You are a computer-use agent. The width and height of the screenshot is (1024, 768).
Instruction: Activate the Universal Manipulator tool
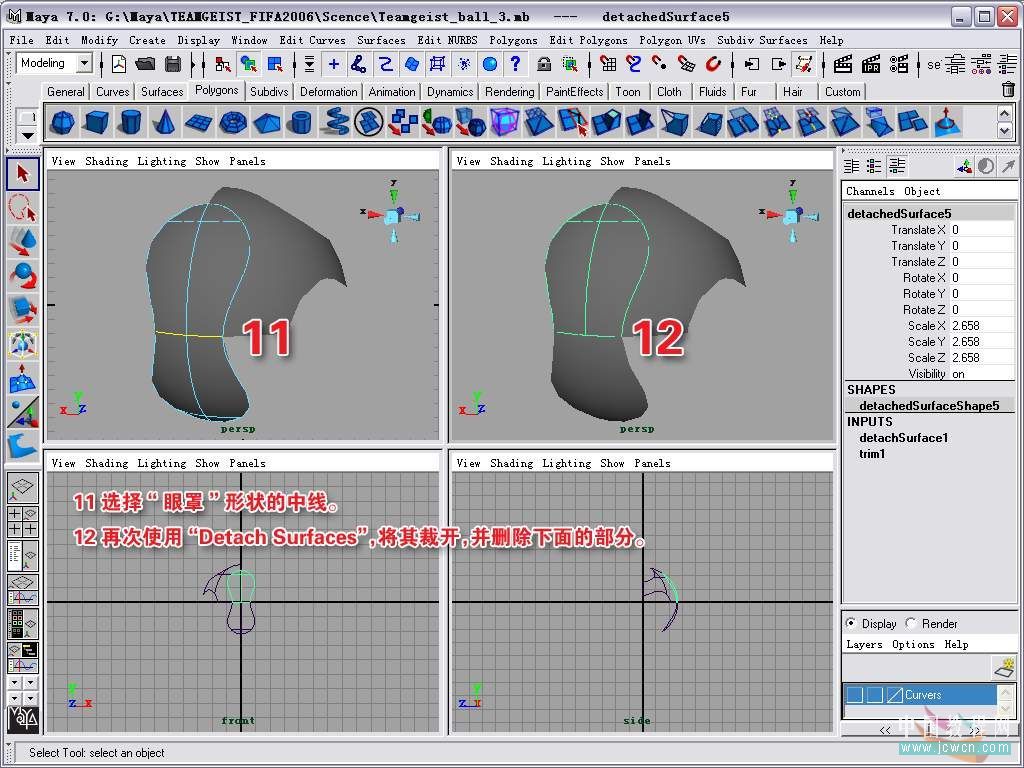click(23, 344)
